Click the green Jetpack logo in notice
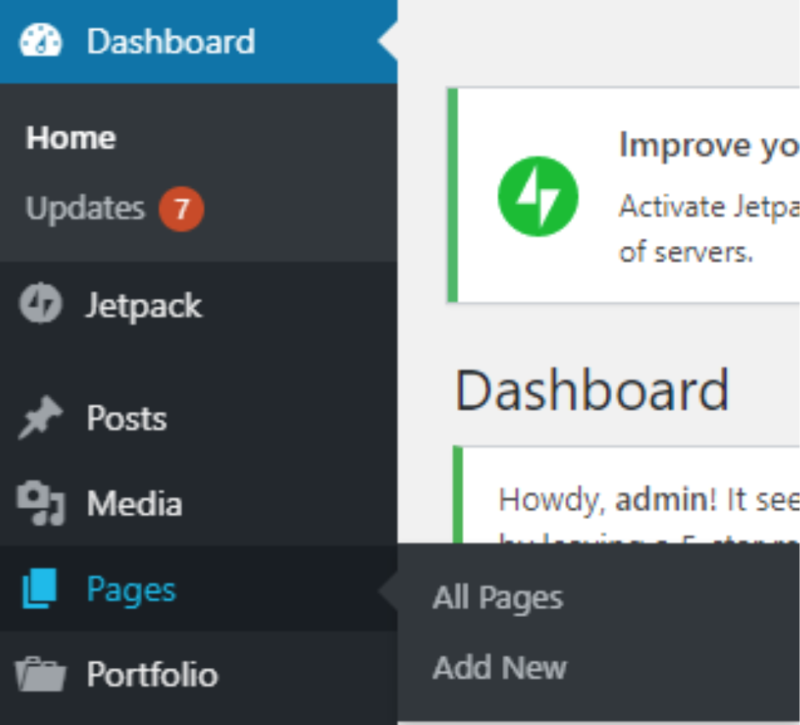Viewport: 800px width, 725px height. click(x=538, y=196)
